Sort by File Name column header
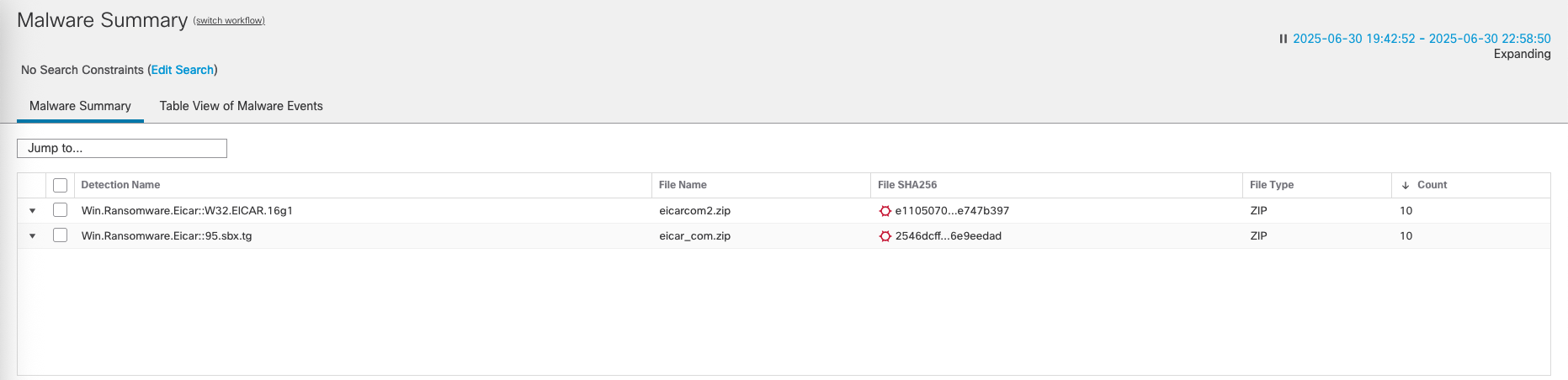The width and height of the screenshot is (1568, 380). click(683, 185)
